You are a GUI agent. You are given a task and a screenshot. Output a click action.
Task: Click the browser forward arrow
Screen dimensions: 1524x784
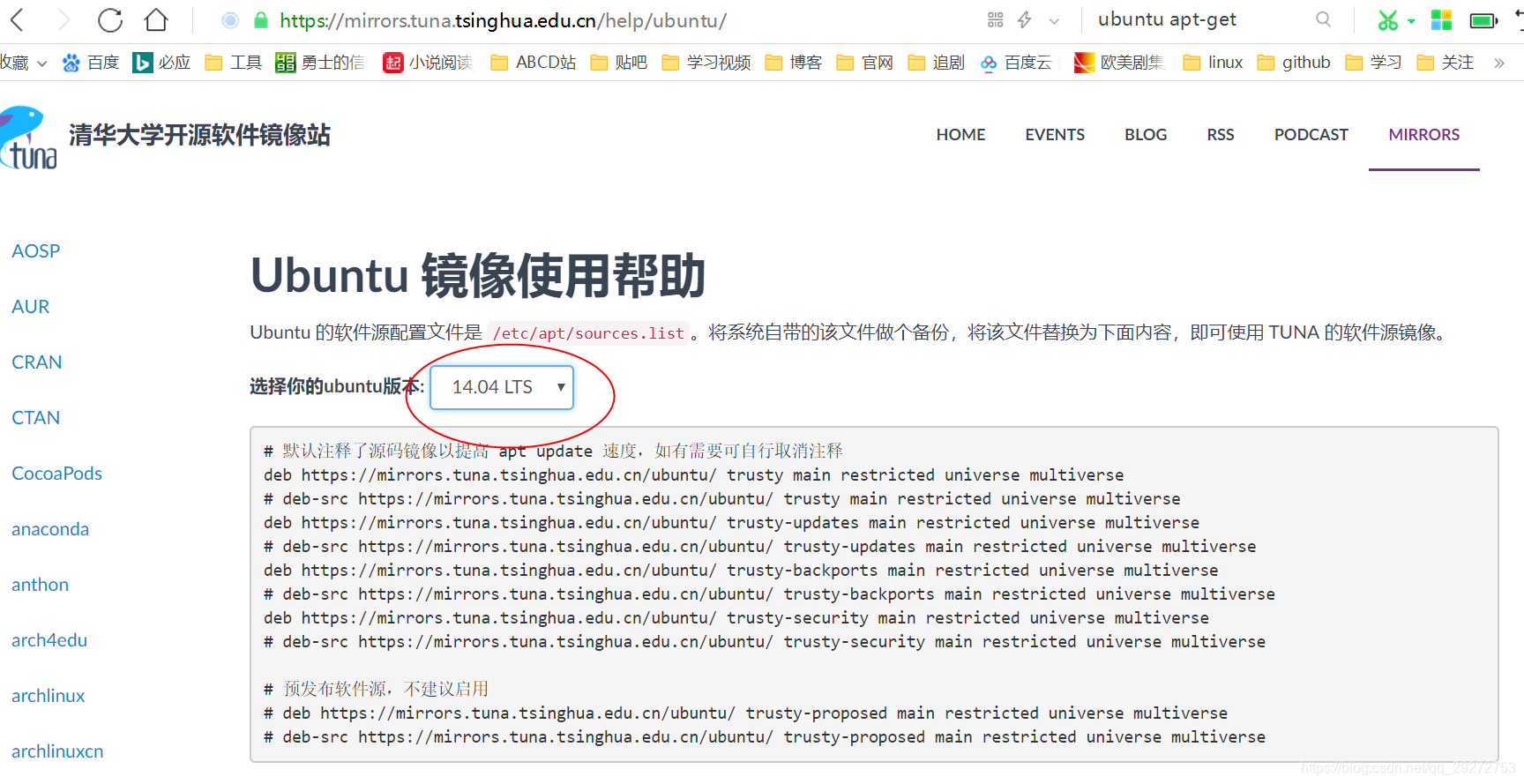click(63, 19)
